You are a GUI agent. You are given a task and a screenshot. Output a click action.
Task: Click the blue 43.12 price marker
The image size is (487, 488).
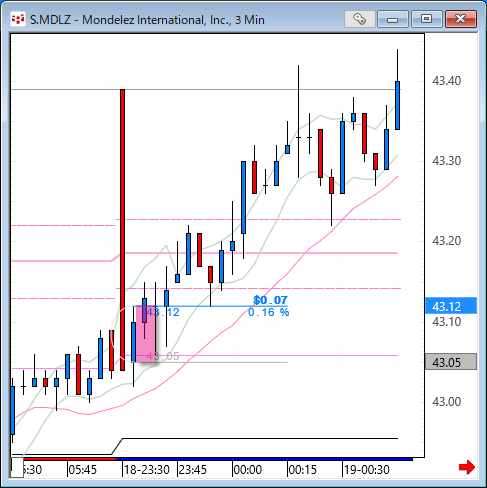(451, 306)
